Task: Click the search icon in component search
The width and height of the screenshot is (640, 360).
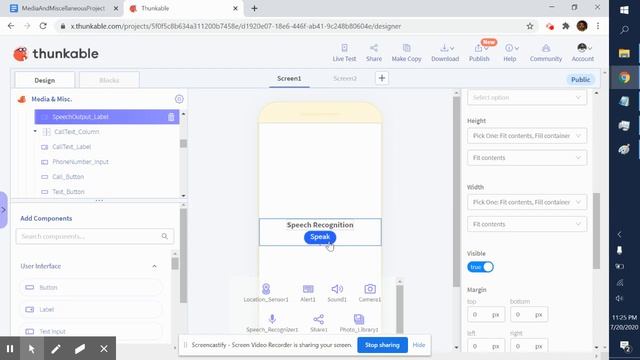Action: pos(164,236)
